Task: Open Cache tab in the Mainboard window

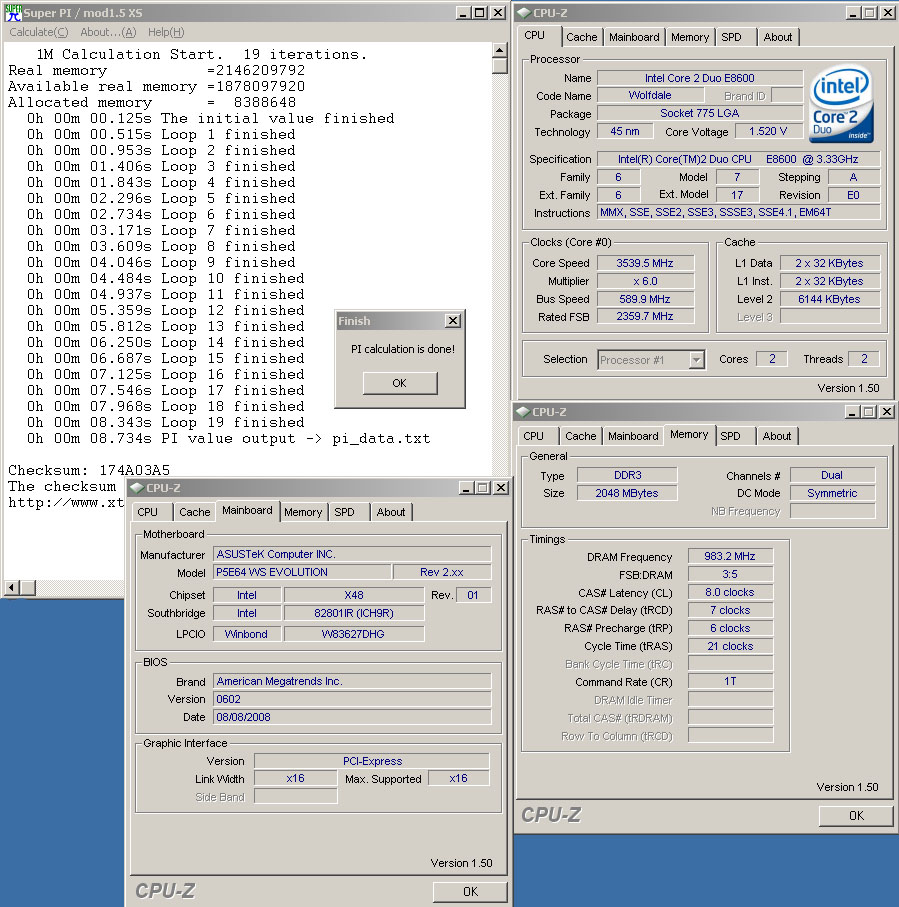Action: click(194, 512)
